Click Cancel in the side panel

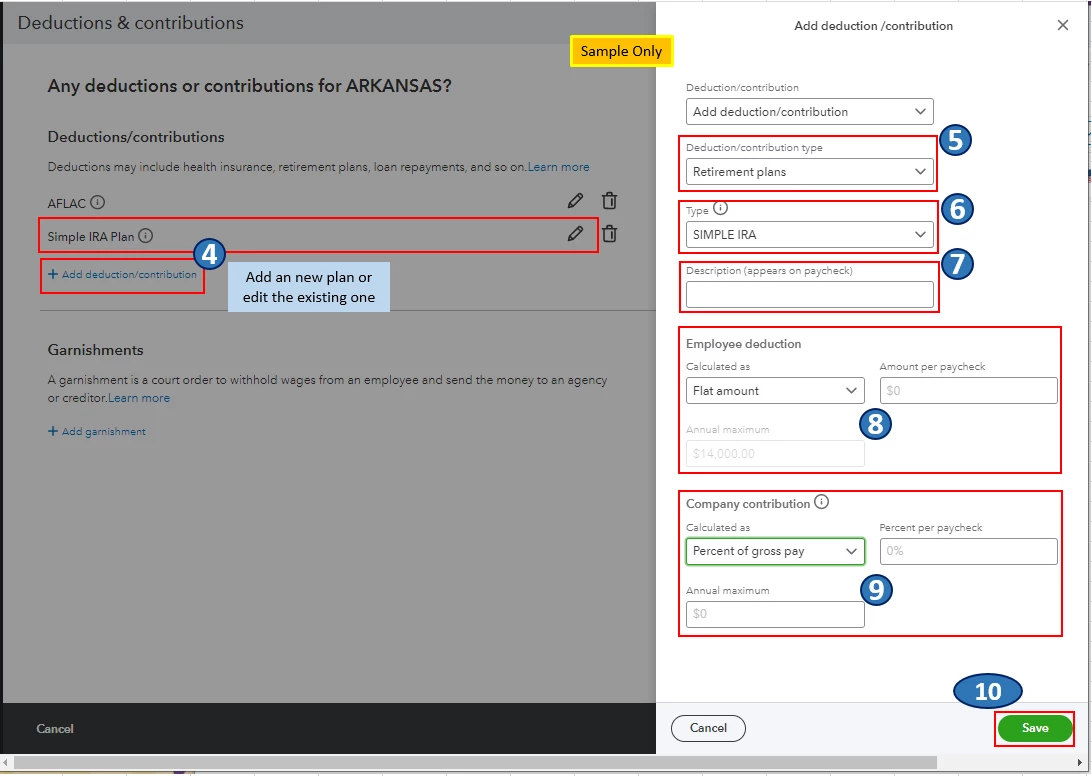[708, 728]
